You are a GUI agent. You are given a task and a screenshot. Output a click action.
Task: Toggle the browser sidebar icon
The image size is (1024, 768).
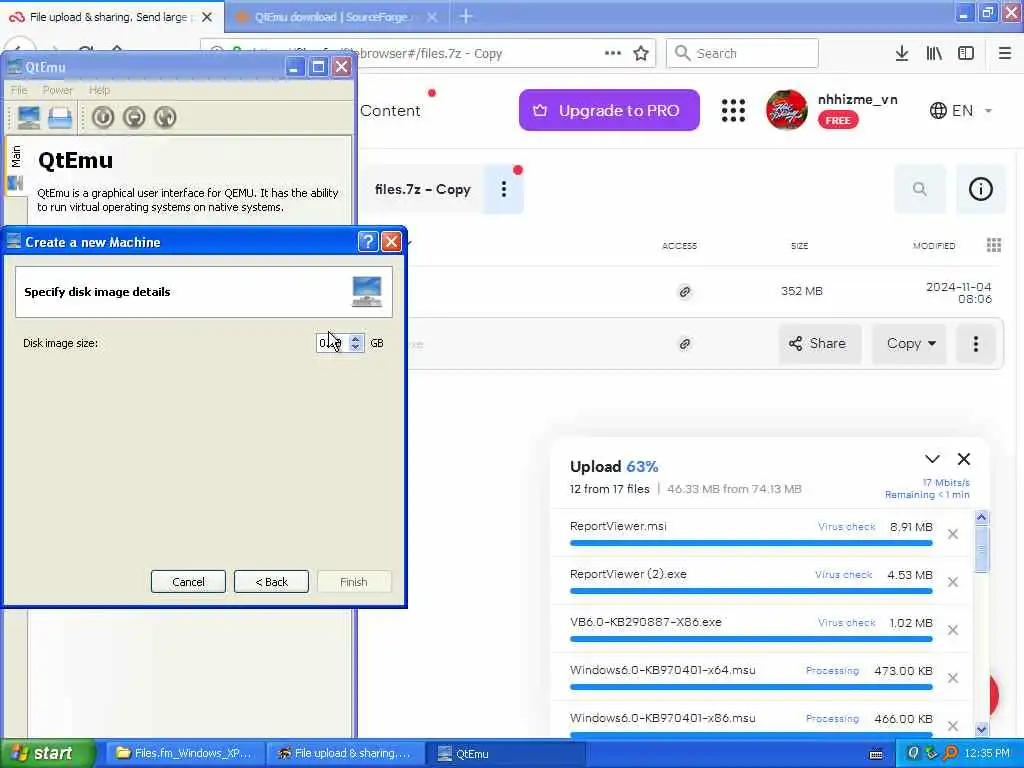[966, 53]
